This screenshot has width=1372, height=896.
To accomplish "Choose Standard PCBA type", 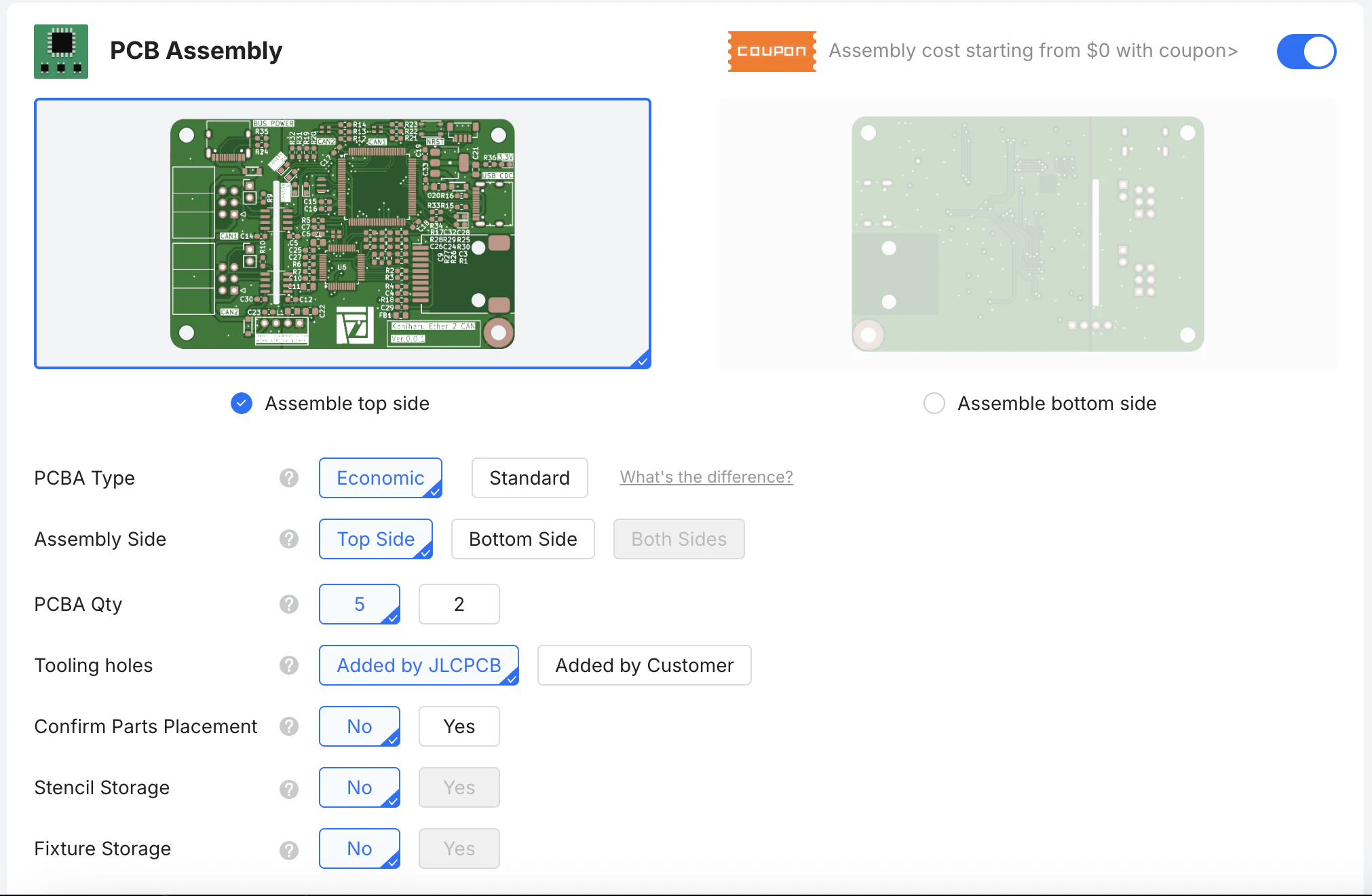I will [529, 478].
